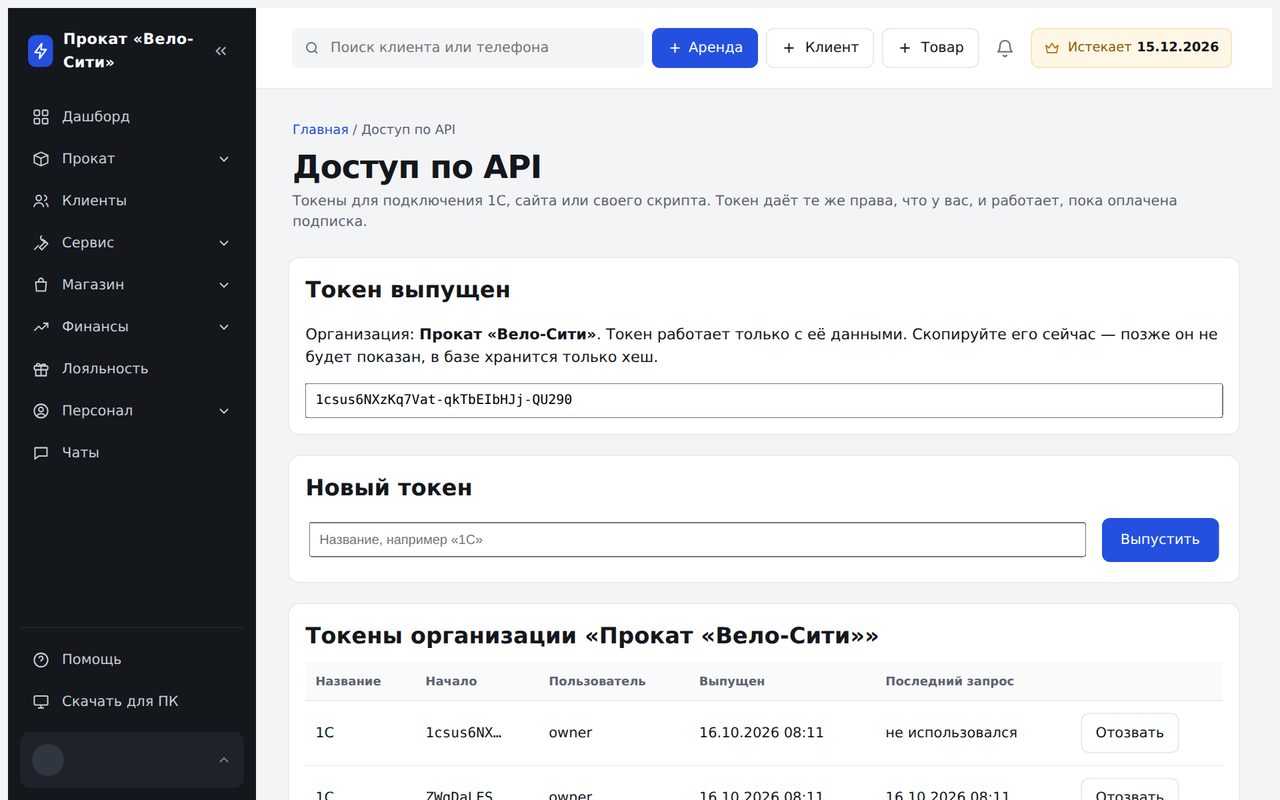Follow the Главная breadcrumb link
This screenshot has height=800, width=1280.
pos(321,130)
